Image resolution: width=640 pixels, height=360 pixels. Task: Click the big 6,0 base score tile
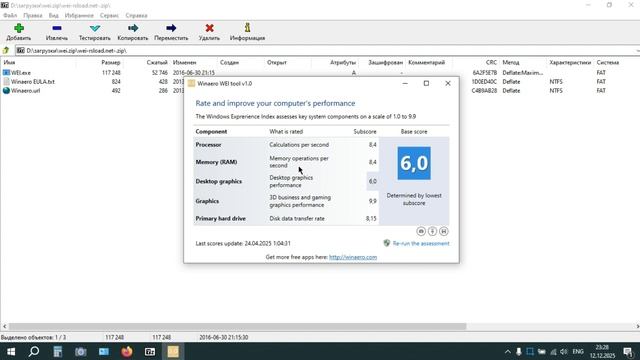tap(414, 163)
